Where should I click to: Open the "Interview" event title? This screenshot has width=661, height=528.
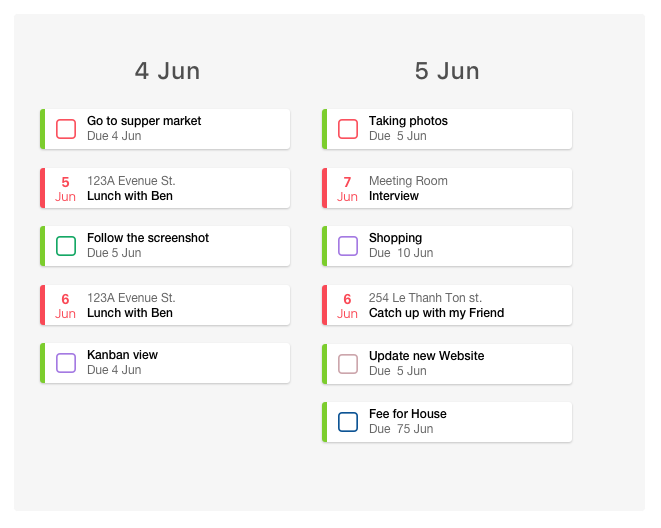394,196
